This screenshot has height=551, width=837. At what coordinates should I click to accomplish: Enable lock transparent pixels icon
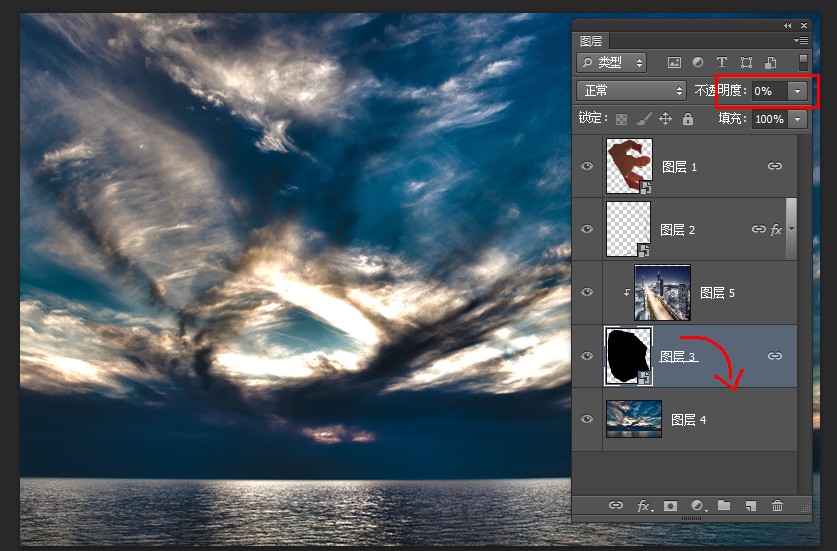621,119
